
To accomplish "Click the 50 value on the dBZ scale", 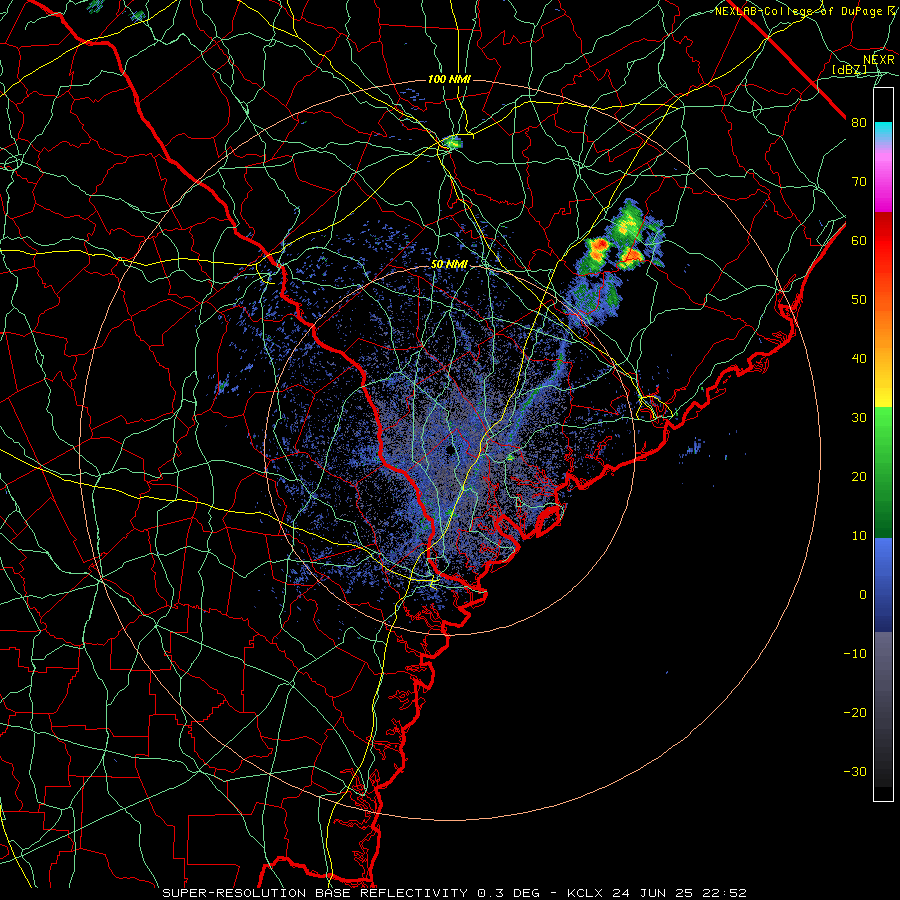I will [859, 300].
